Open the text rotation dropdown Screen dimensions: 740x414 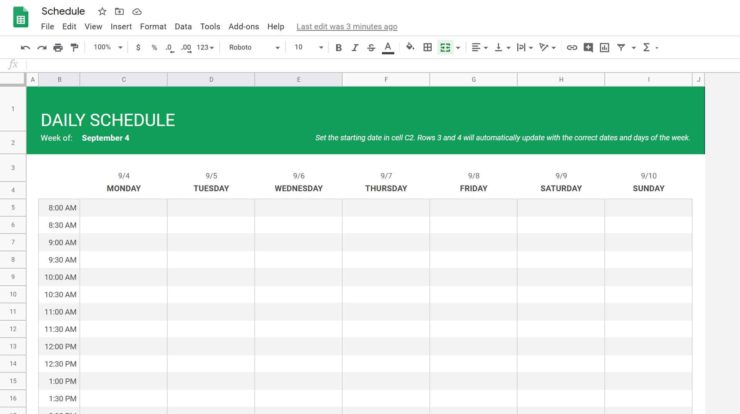tap(547, 48)
